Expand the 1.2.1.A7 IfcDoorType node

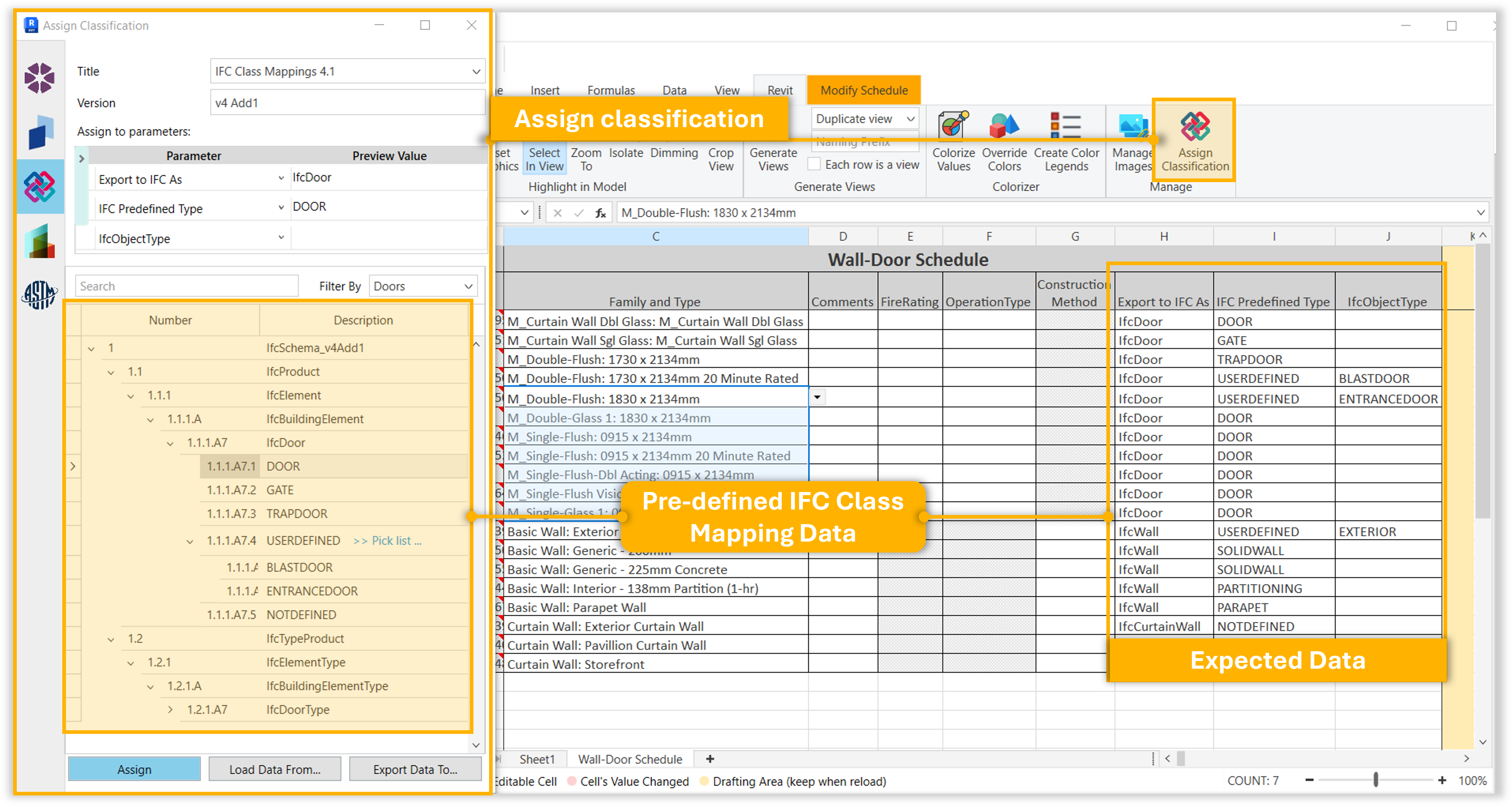tap(170, 710)
